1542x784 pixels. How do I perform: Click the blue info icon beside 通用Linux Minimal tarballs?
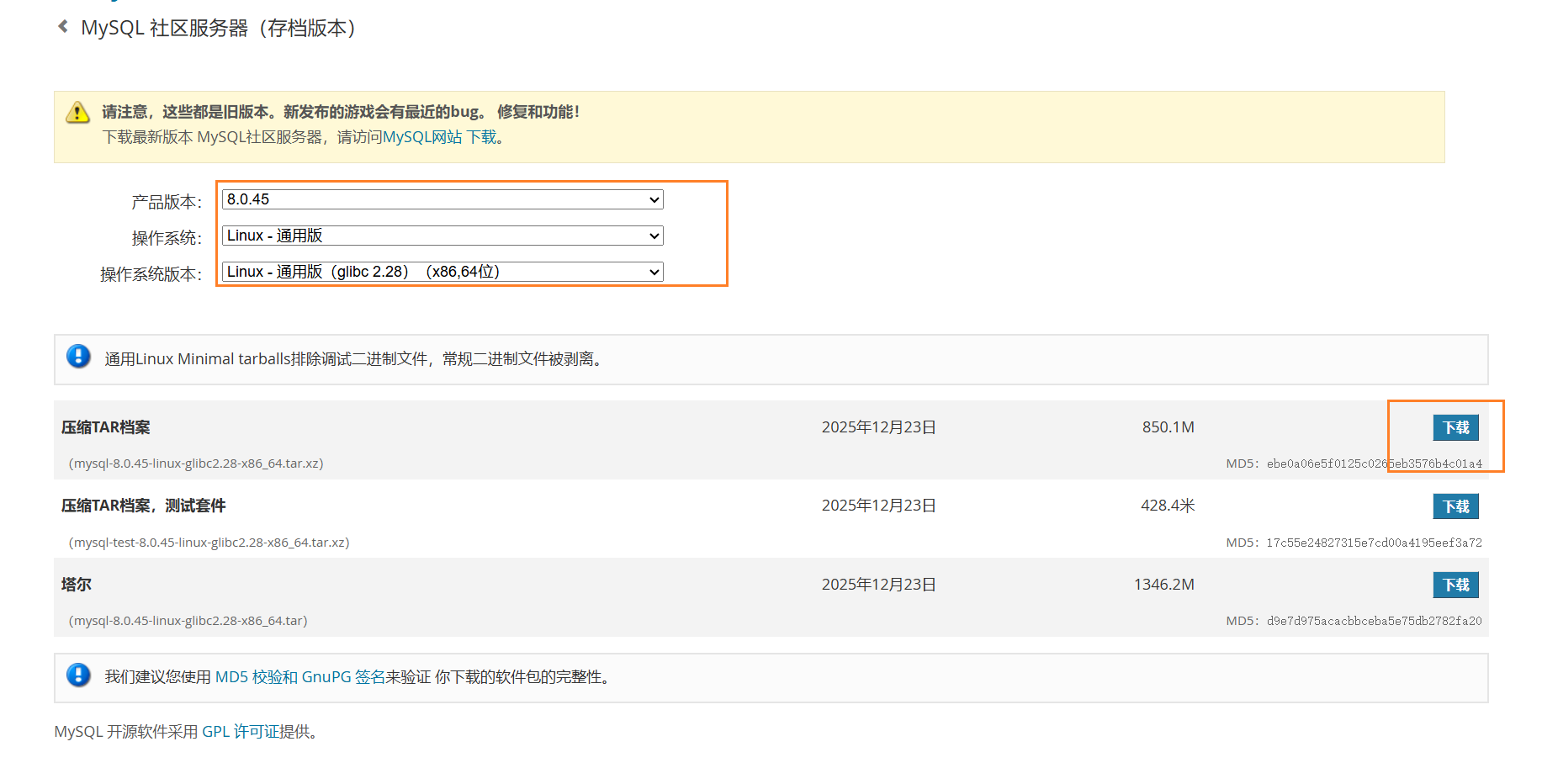(78, 357)
